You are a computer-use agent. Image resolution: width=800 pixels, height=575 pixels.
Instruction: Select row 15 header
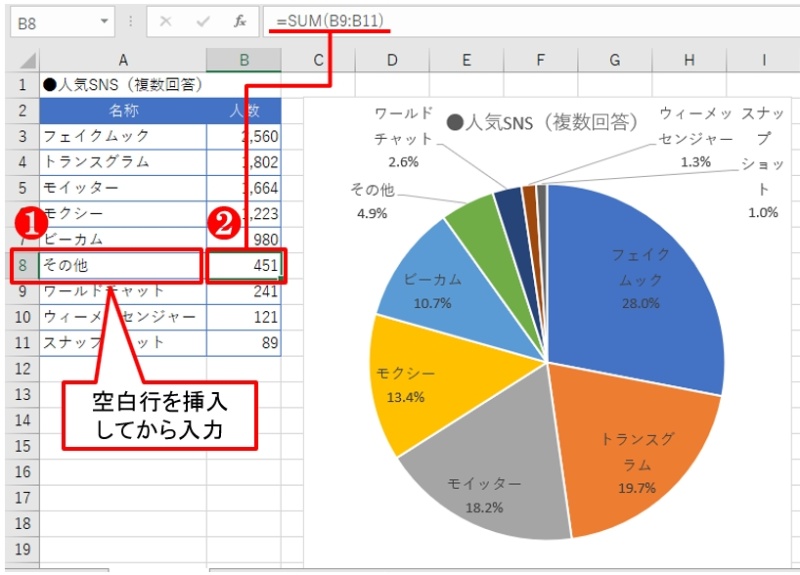[22, 446]
